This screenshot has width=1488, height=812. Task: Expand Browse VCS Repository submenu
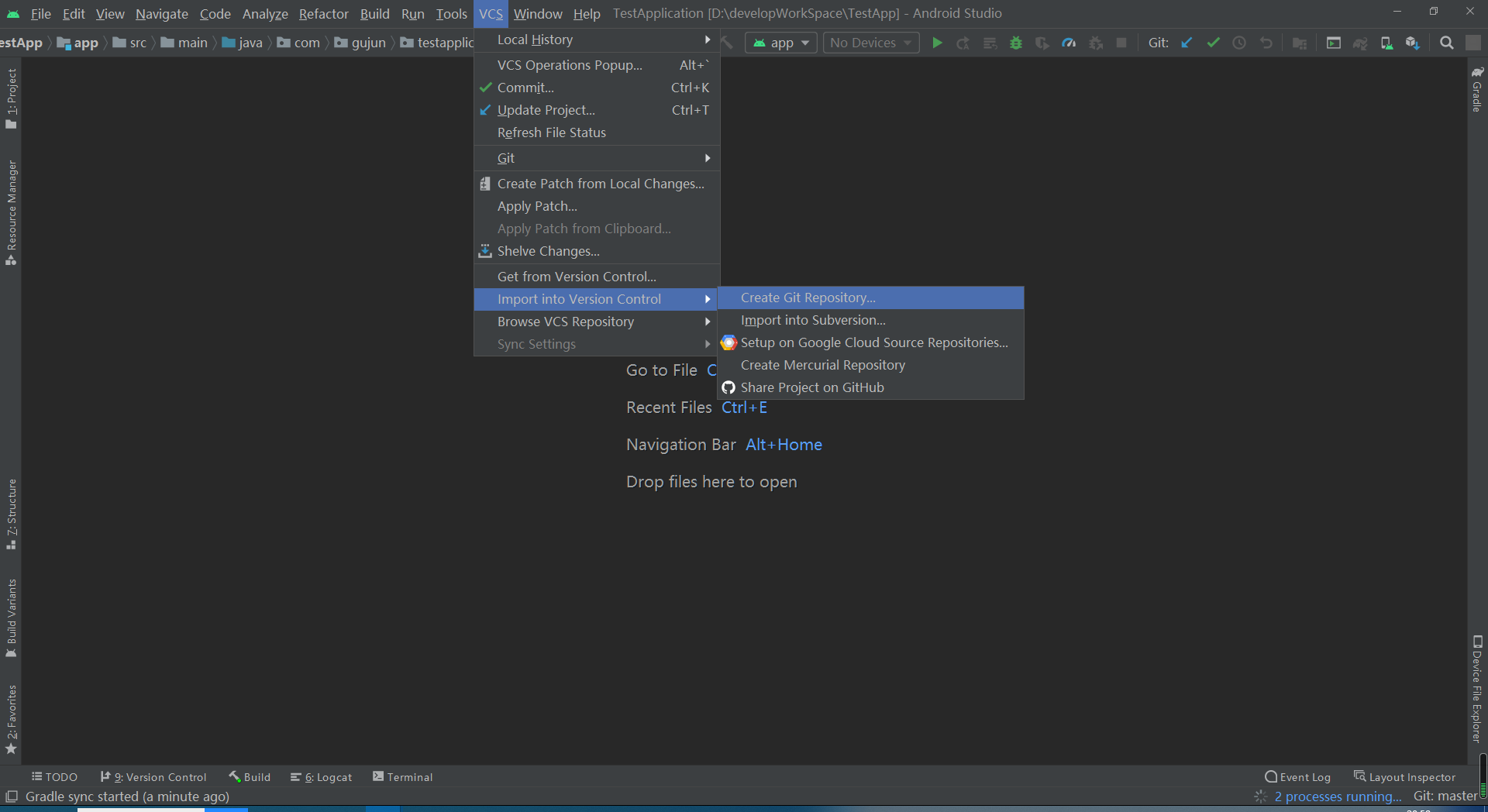pyautogui.click(x=597, y=322)
